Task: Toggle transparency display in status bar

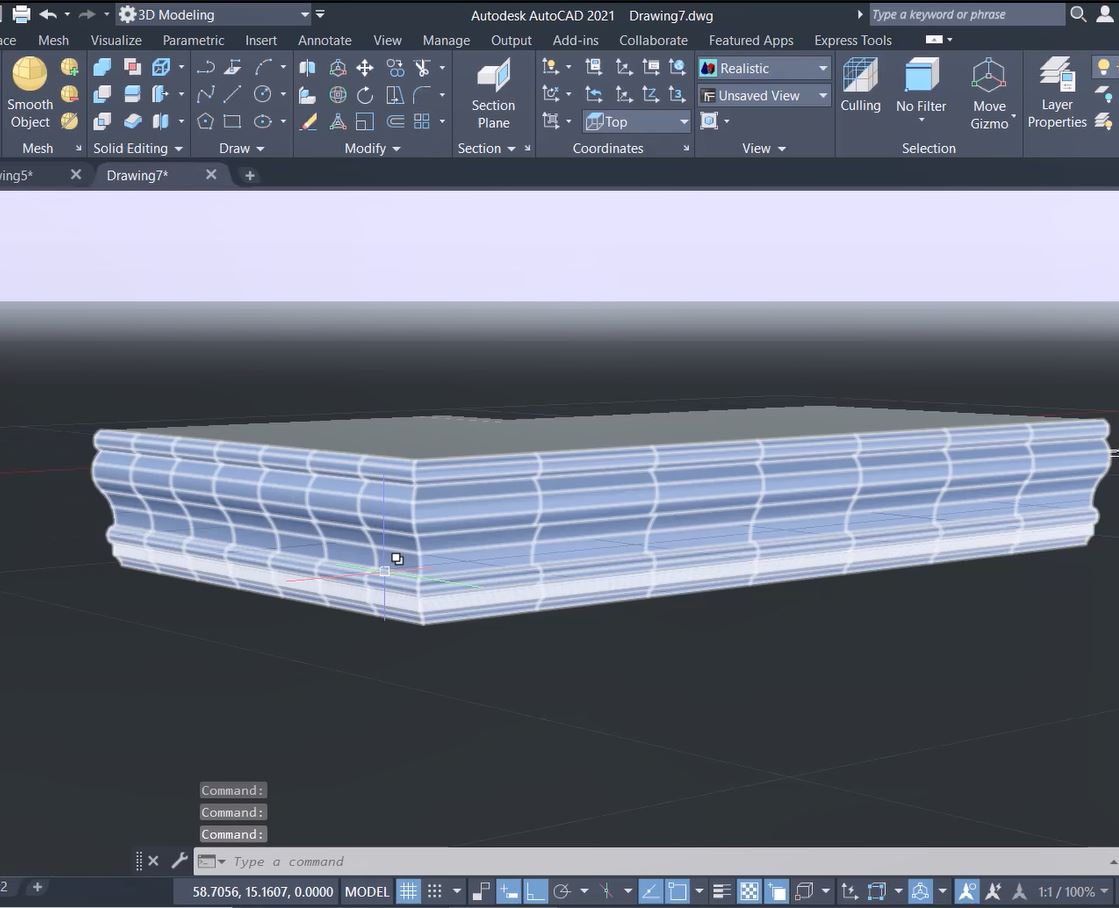Action: 749,891
